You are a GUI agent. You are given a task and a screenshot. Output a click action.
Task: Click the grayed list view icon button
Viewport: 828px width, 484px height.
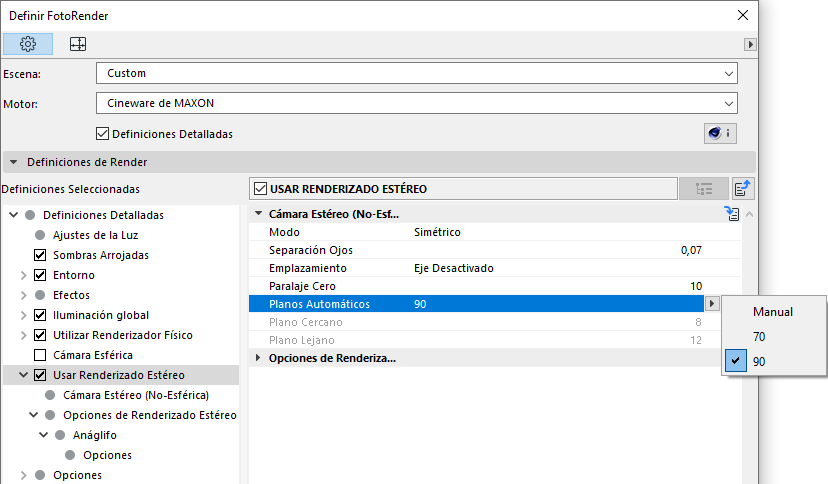[x=704, y=189]
